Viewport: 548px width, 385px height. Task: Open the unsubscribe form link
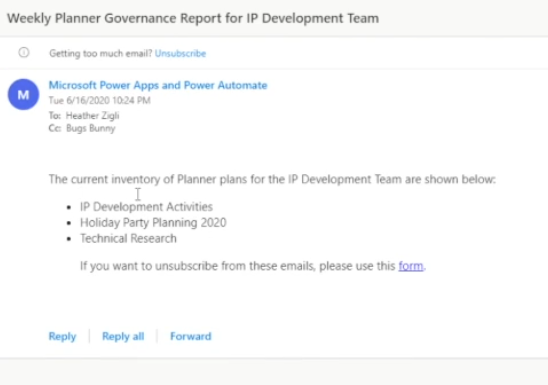(x=411, y=266)
